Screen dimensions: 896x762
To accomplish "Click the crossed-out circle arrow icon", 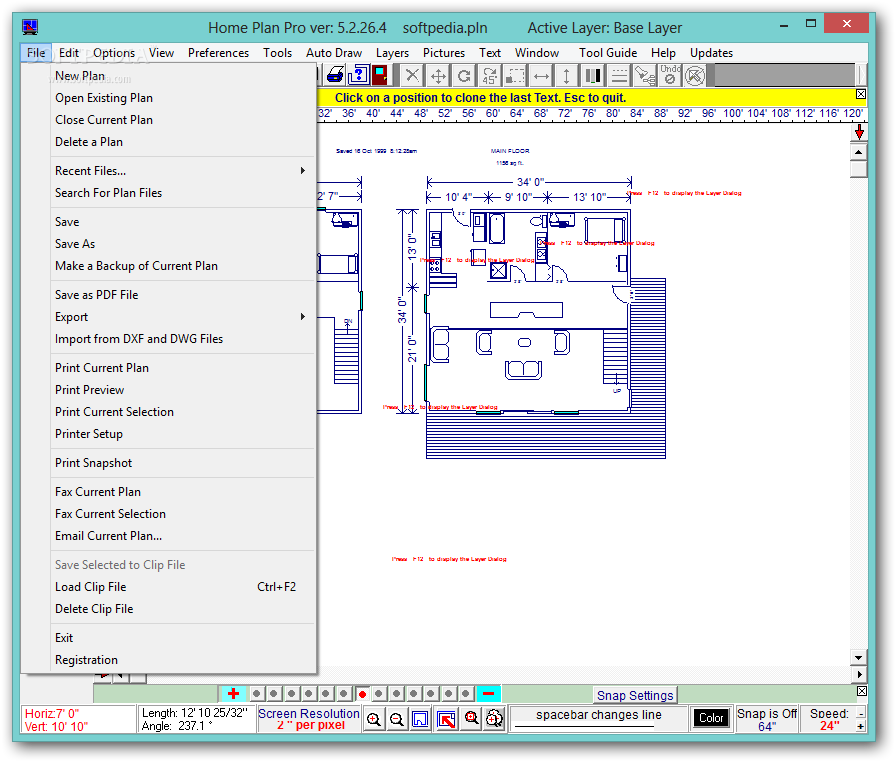I will pyautogui.click(x=695, y=75).
